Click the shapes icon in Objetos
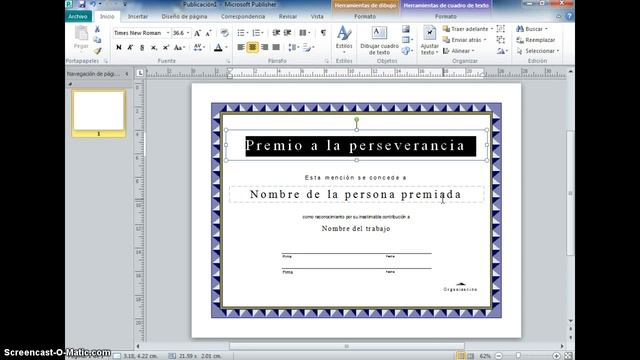The height and width of the screenshot is (360, 640). tap(407, 51)
